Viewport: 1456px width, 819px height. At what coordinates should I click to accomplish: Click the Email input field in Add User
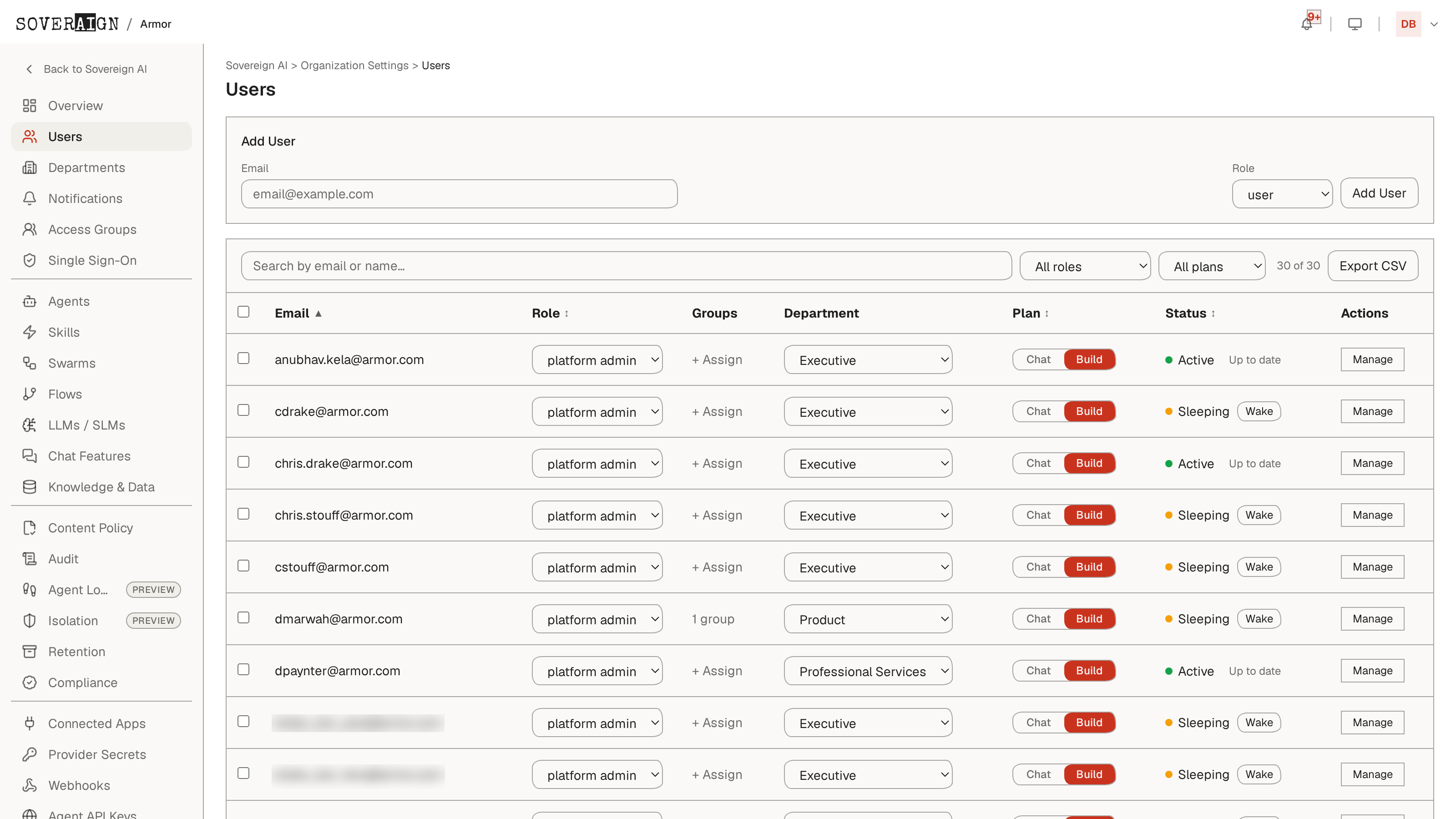pyautogui.click(x=459, y=194)
